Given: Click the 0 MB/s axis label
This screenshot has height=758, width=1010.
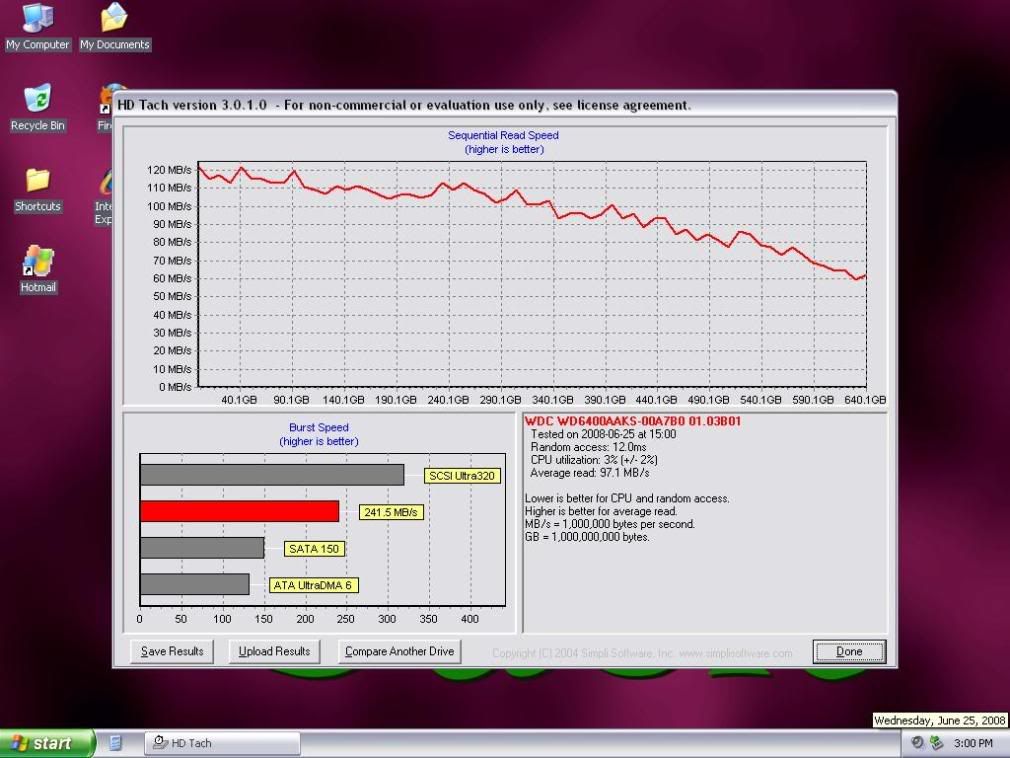Looking at the screenshot, I should (x=175, y=387).
